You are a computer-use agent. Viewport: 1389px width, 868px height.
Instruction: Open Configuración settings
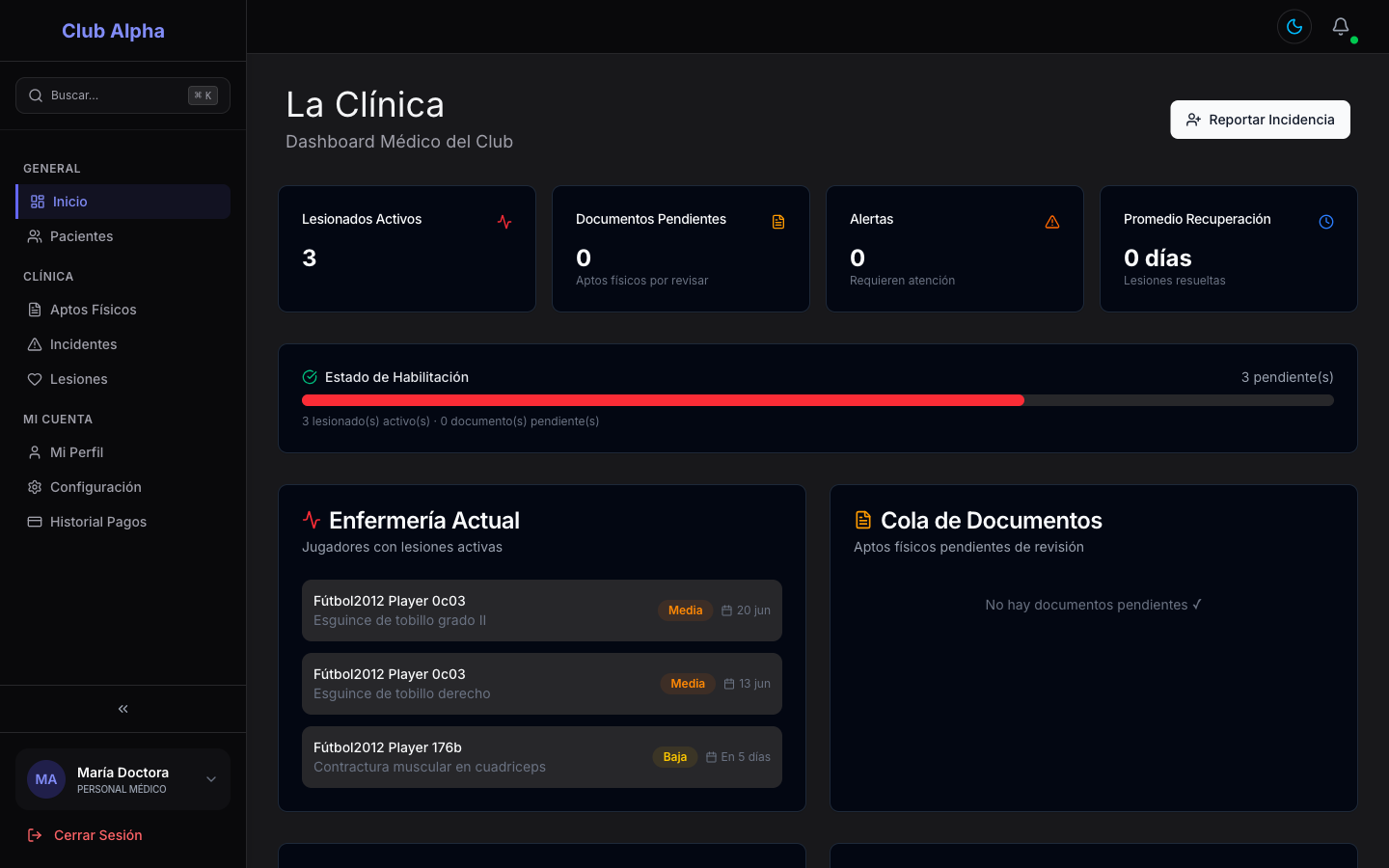coord(123,487)
